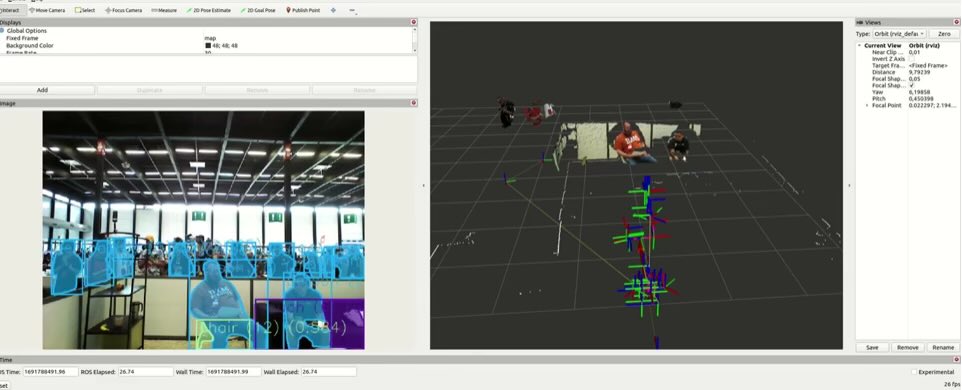Click the ROS Elapsed field

[145, 372]
